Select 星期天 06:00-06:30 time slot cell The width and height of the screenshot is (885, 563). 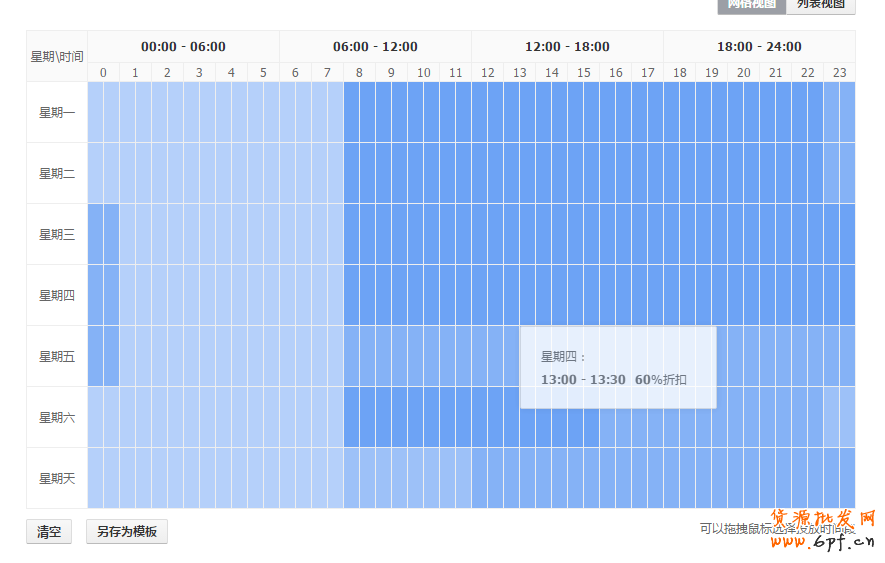[288, 478]
